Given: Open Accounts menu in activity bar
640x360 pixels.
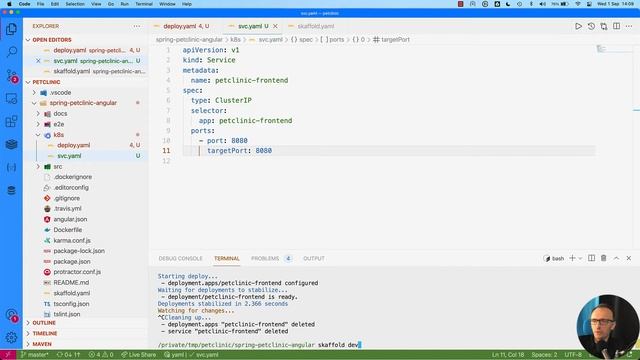Looking at the screenshot, I should click(11, 315).
